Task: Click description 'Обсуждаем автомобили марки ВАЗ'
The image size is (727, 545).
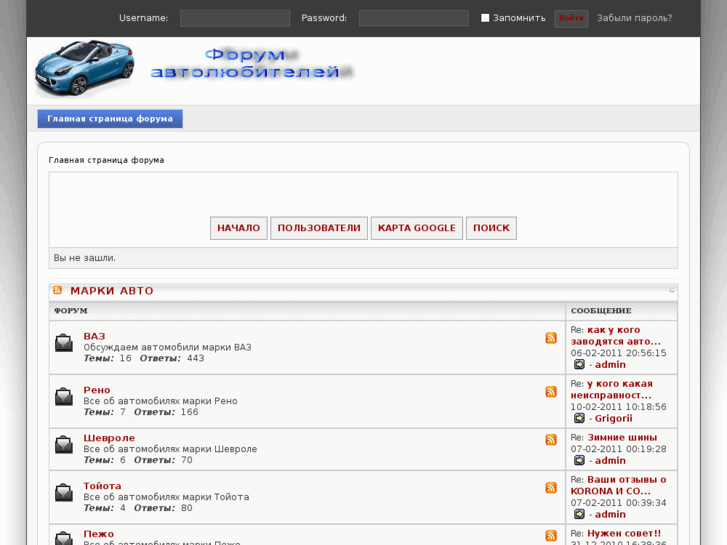Action: [167, 347]
